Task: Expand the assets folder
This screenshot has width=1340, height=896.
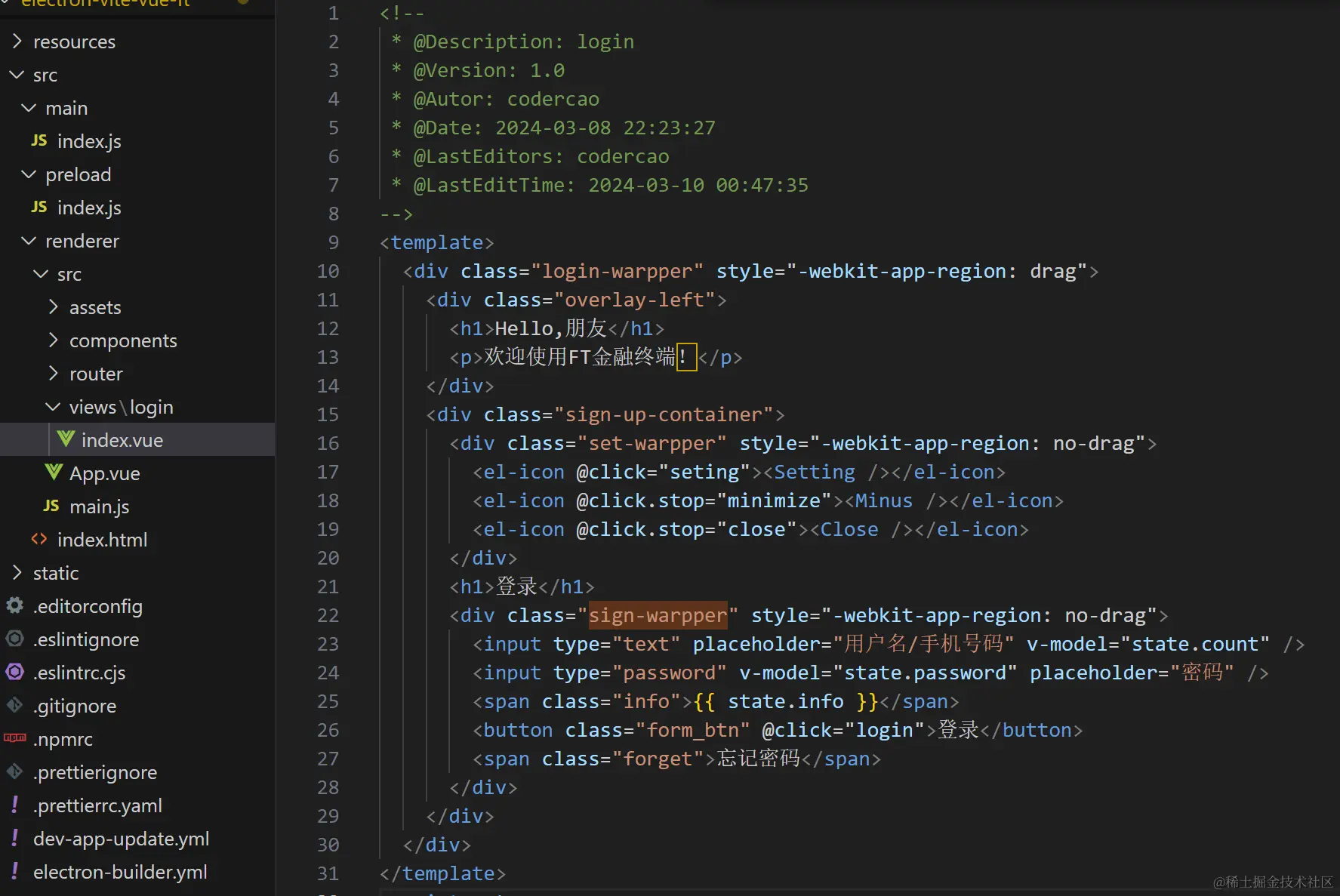Action: click(53, 306)
